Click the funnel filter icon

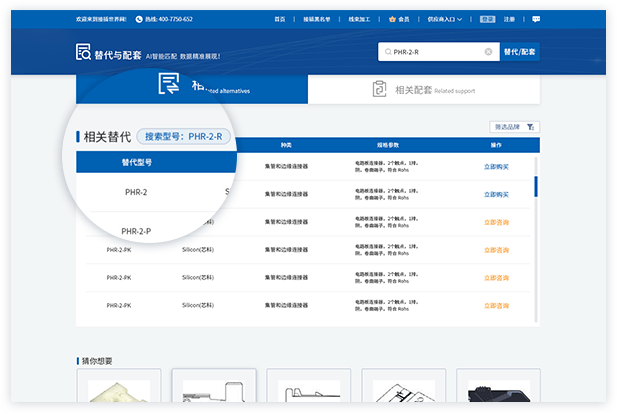[530, 127]
